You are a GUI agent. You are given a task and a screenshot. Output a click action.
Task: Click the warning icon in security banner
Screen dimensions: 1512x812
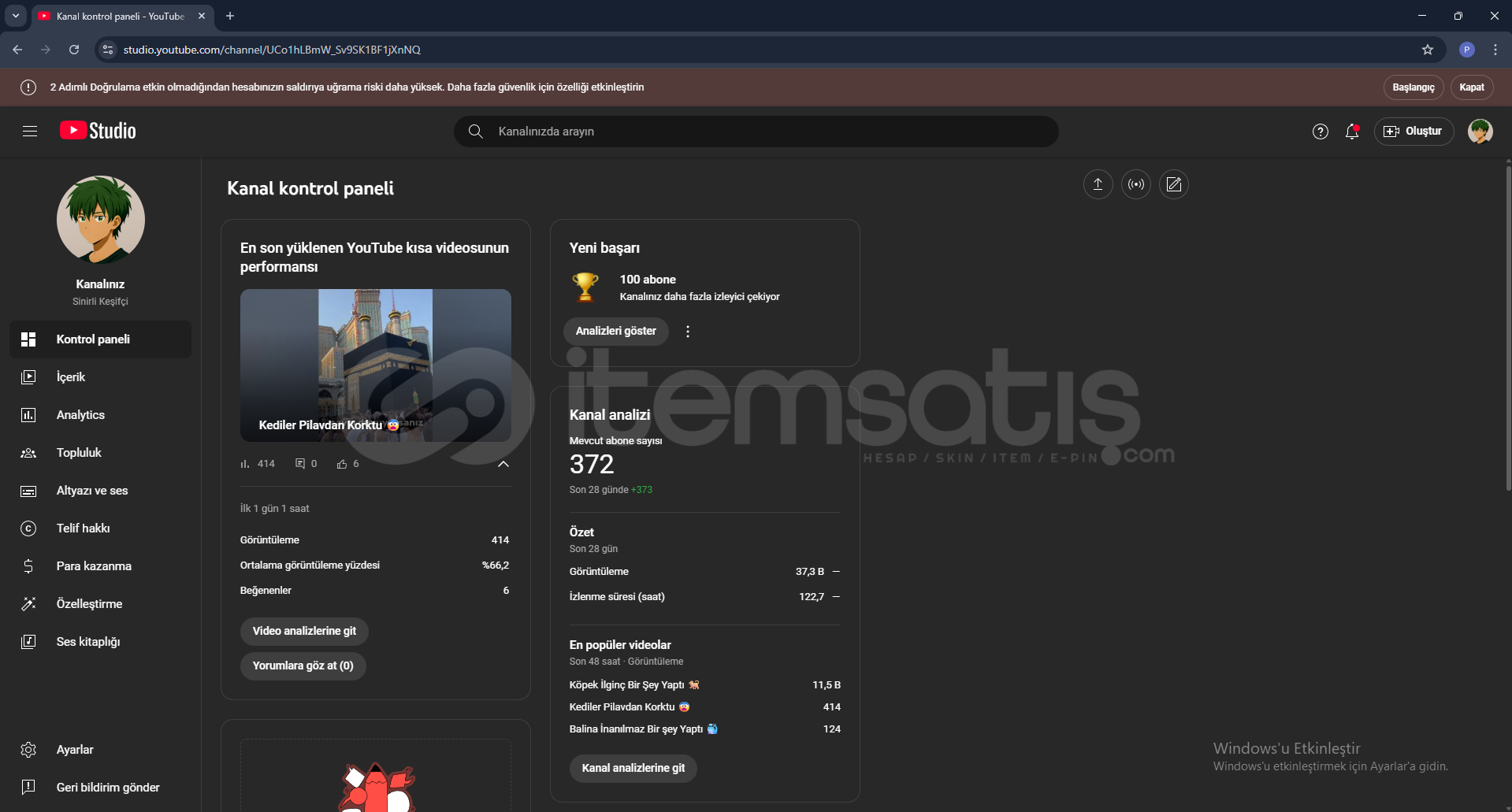pyautogui.click(x=28, y=87)
